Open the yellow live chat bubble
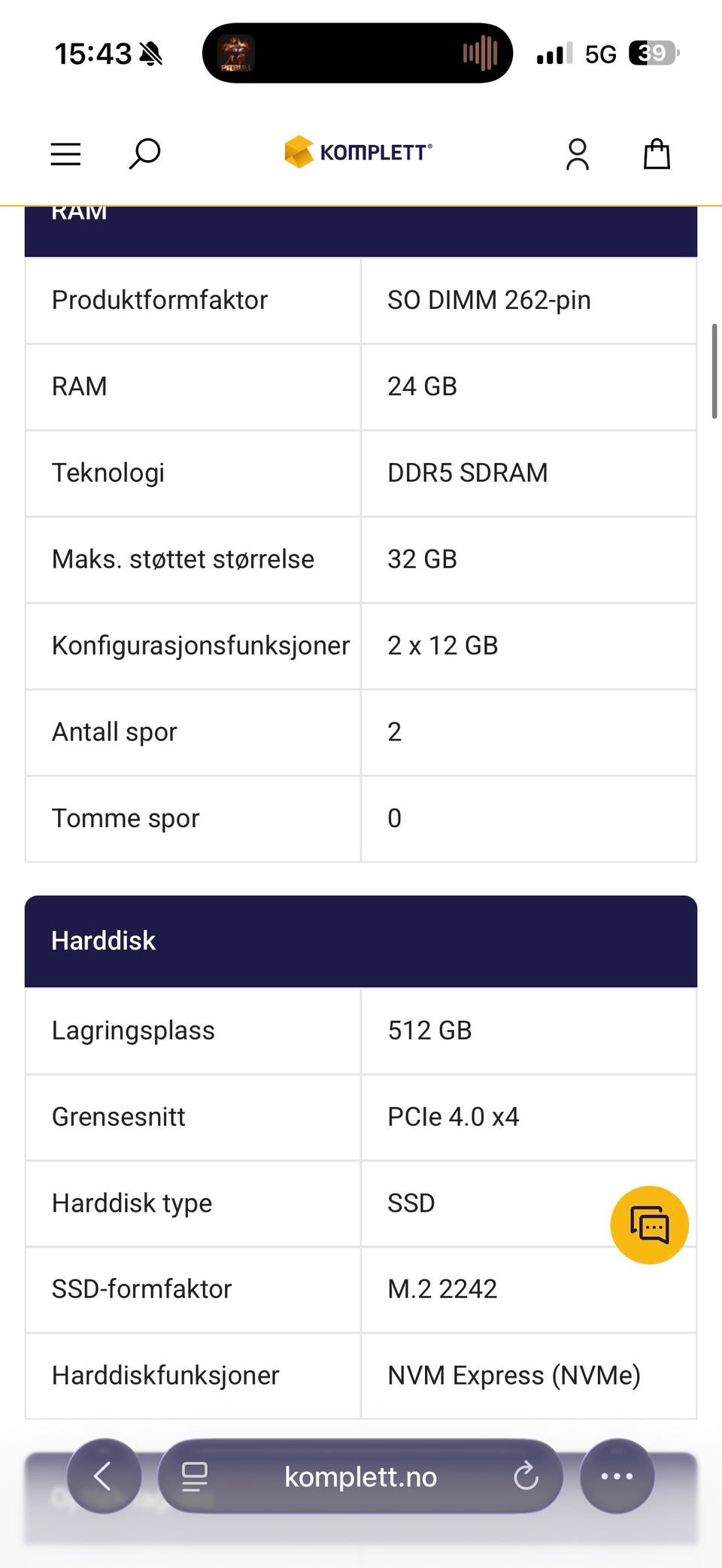The width and height of the screenshot is (722, 1568). click(649, 1224)
